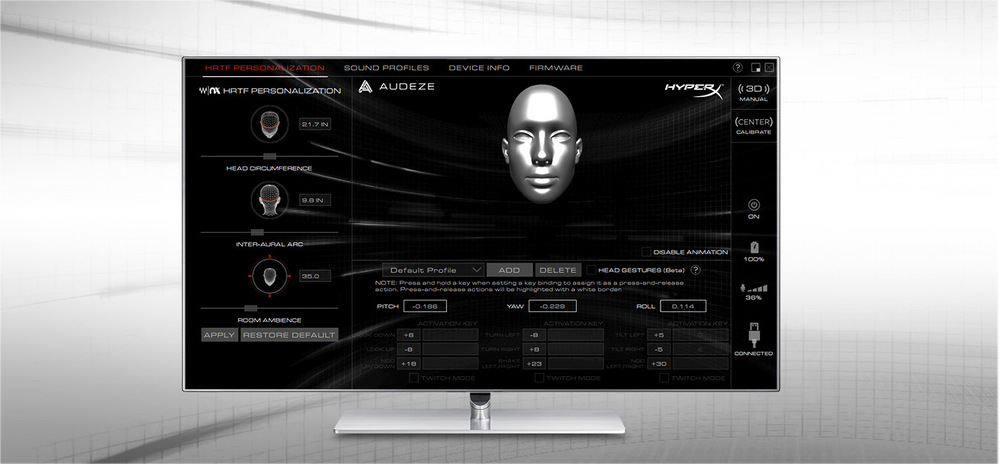Click the compact window mode icon
Viewport: 1000px width, 464px height.
756,68
